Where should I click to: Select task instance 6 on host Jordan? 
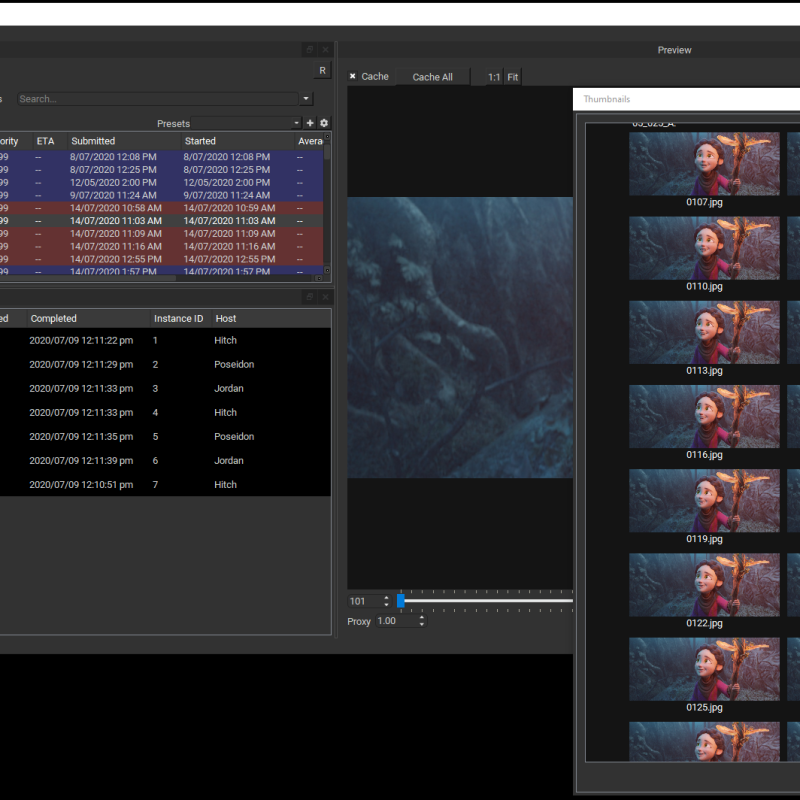(165, 460)
